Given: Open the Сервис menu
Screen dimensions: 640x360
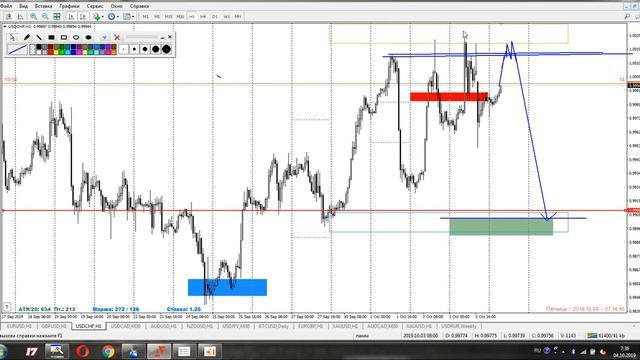Looking at the screenshot, I should 95,6.
